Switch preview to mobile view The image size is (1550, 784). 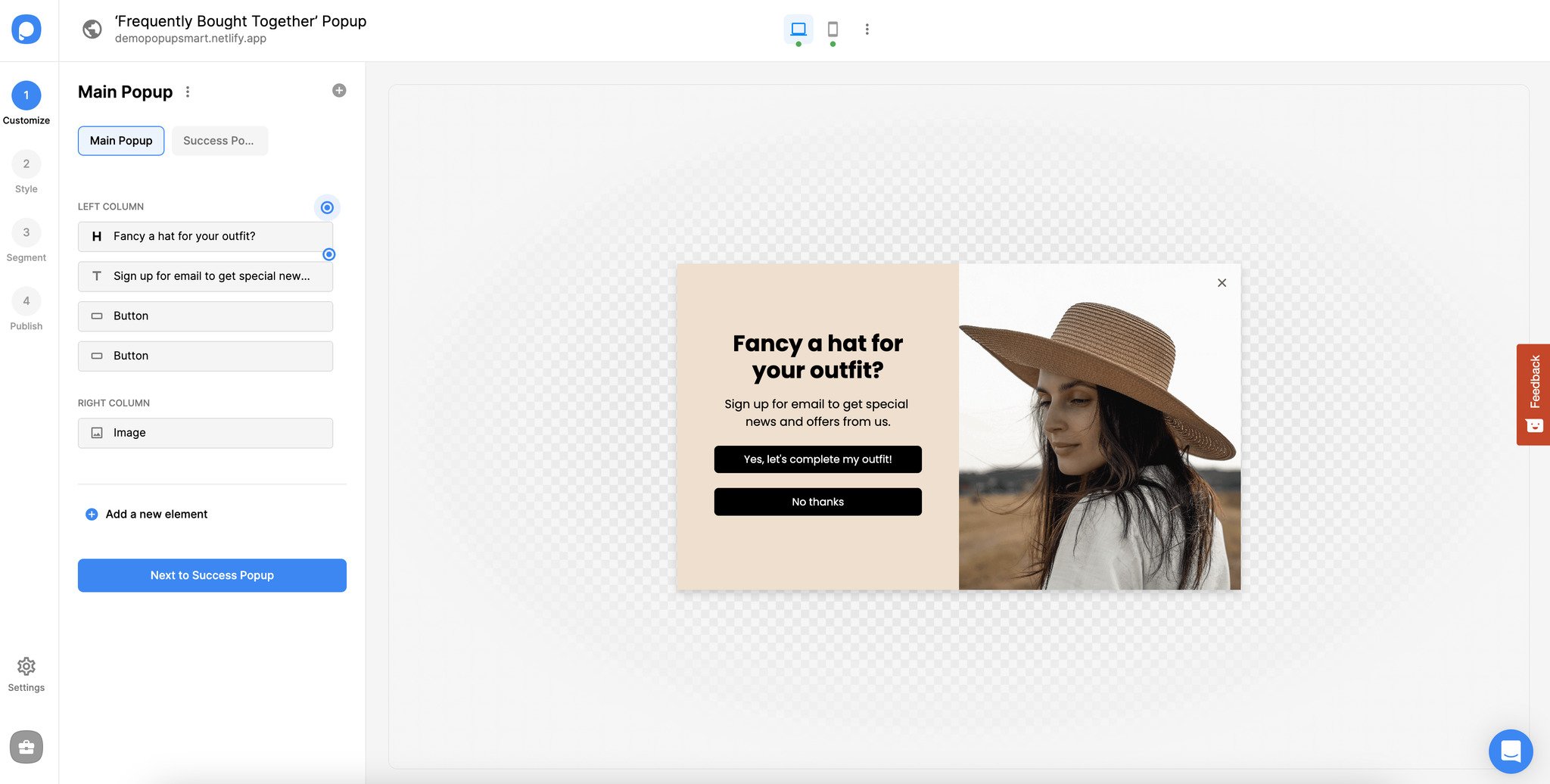pyautogui.click(x=833, y=30)
